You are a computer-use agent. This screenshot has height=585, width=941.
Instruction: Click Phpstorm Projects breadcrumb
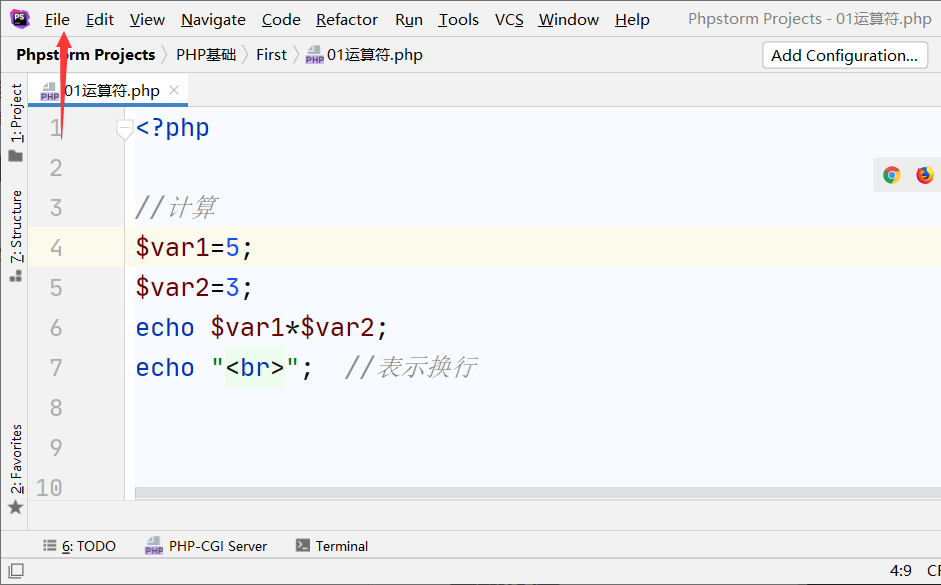tap(86, 55)
